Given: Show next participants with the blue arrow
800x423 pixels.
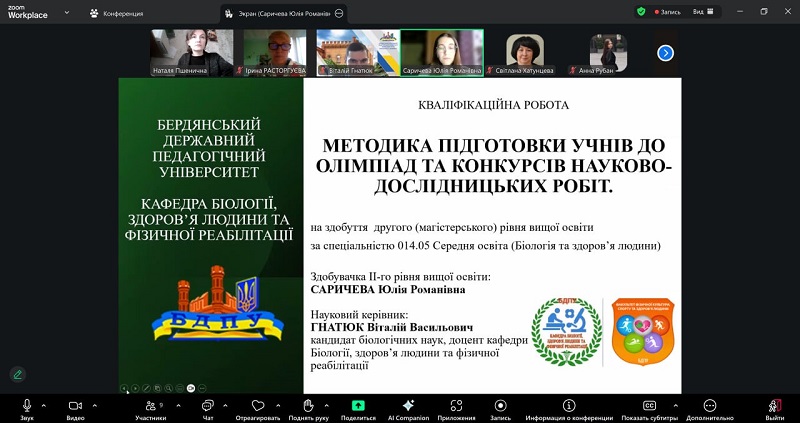Looking at the screenshot, I should [665, 53].
